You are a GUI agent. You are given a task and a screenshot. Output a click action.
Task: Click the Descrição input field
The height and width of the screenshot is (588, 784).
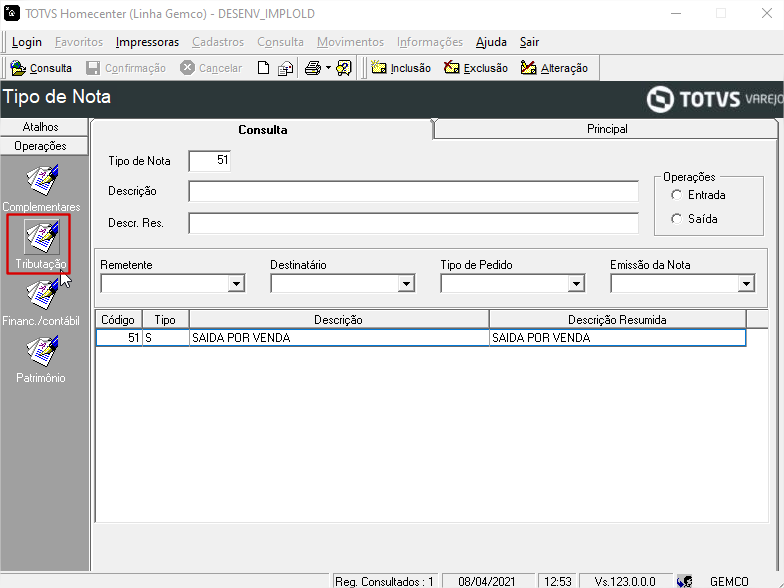[x=414, y=192]
